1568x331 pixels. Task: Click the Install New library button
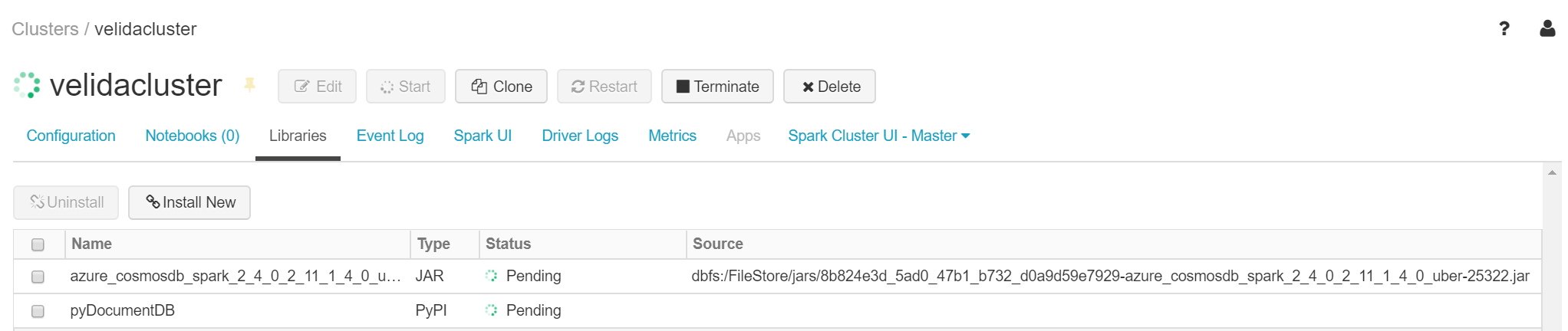(x=189, y=202)
